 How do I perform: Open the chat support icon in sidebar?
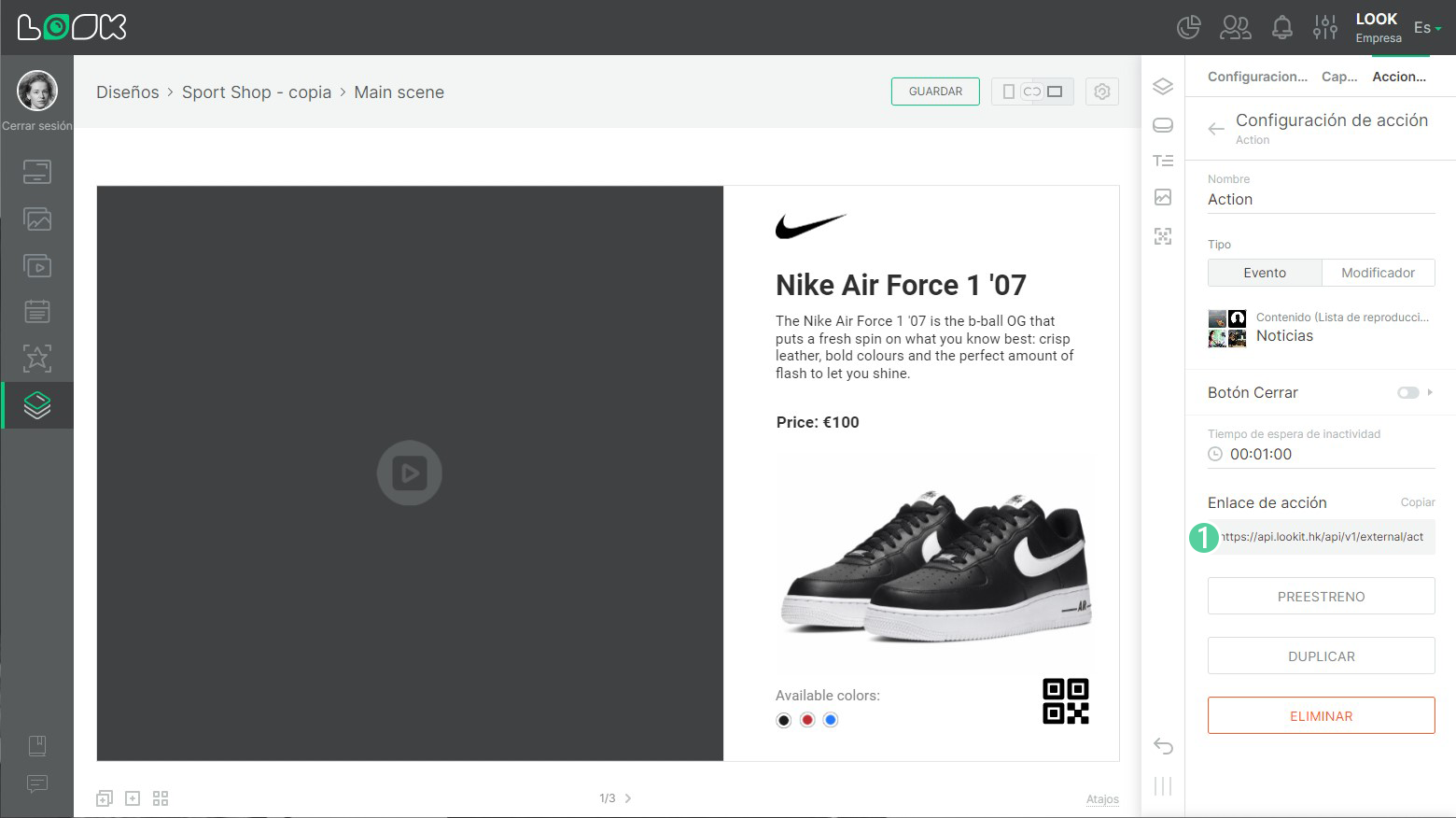37,783
